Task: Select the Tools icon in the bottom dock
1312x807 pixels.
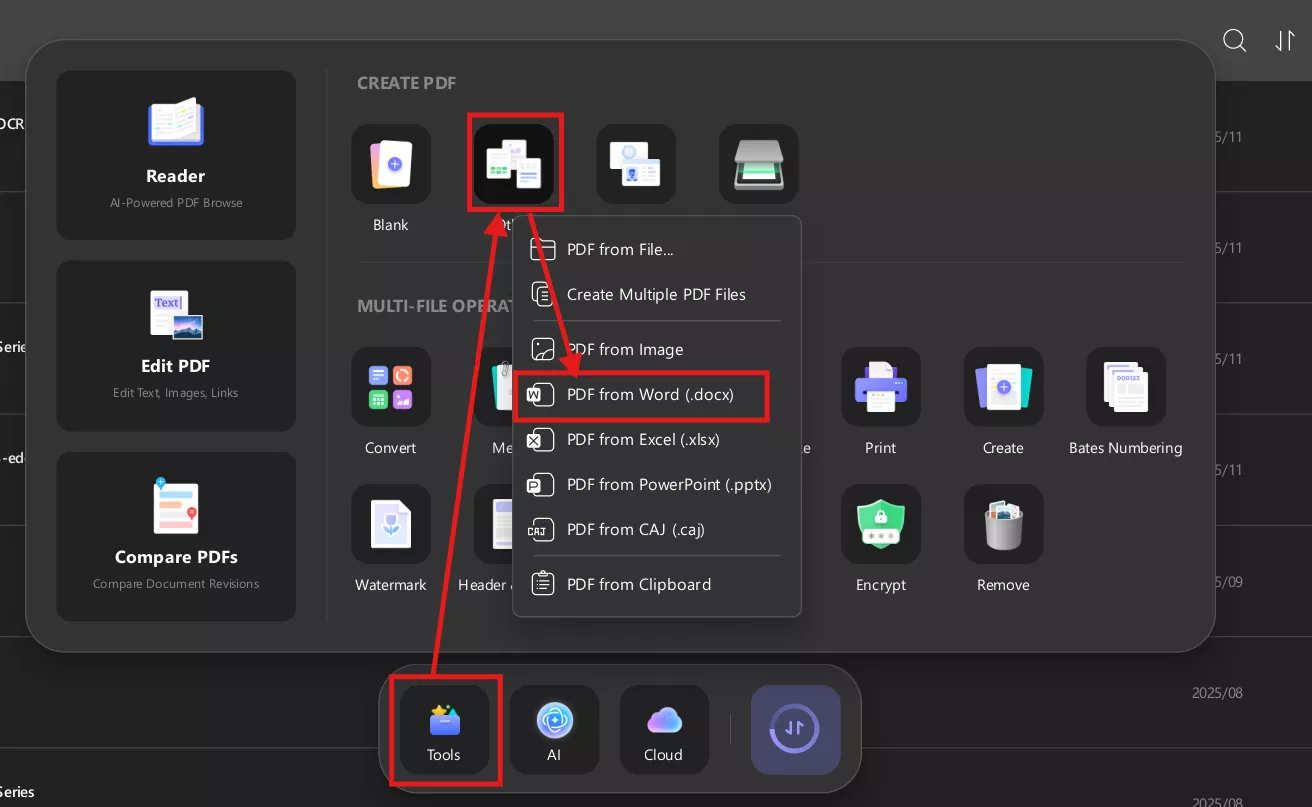Action: pos(444,729)
